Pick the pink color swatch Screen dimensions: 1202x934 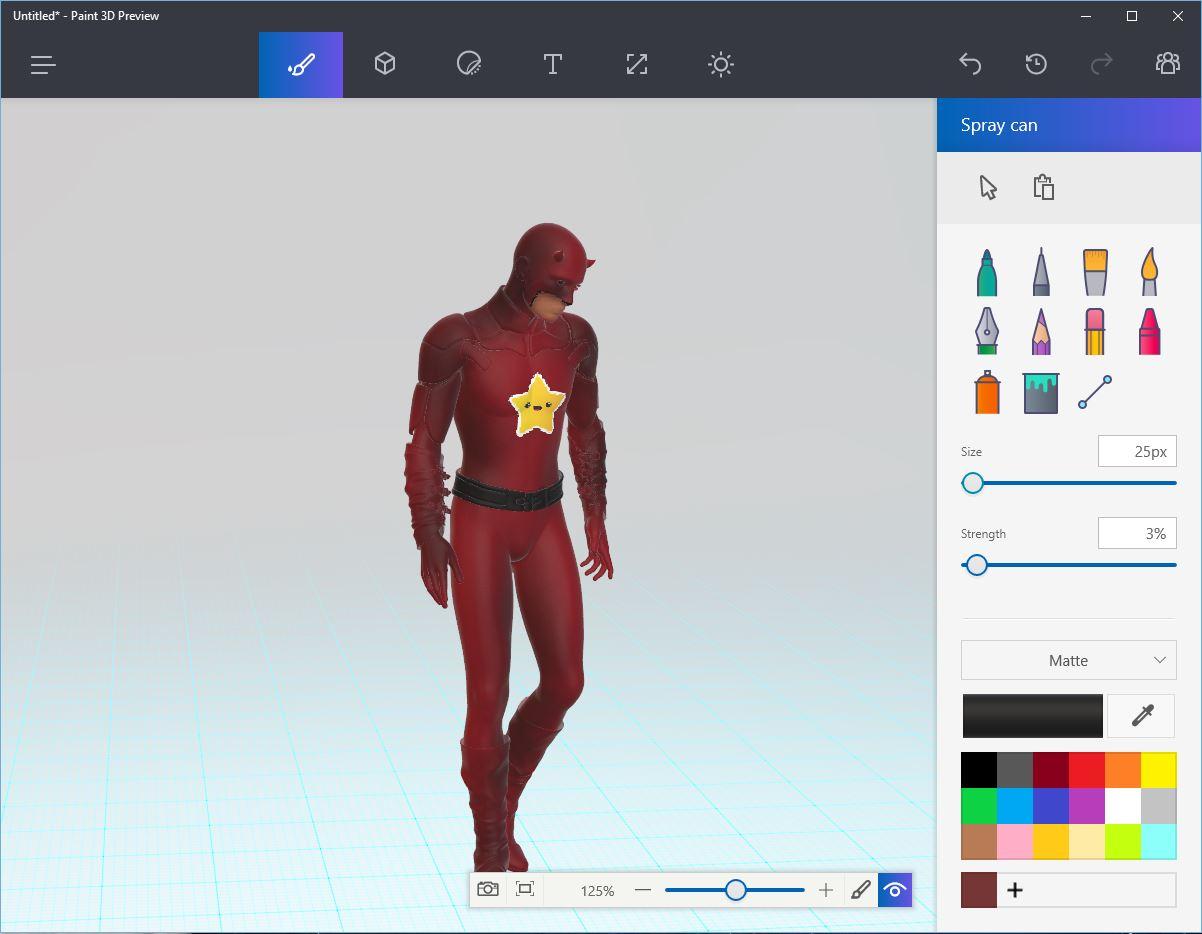[1015, 842]
